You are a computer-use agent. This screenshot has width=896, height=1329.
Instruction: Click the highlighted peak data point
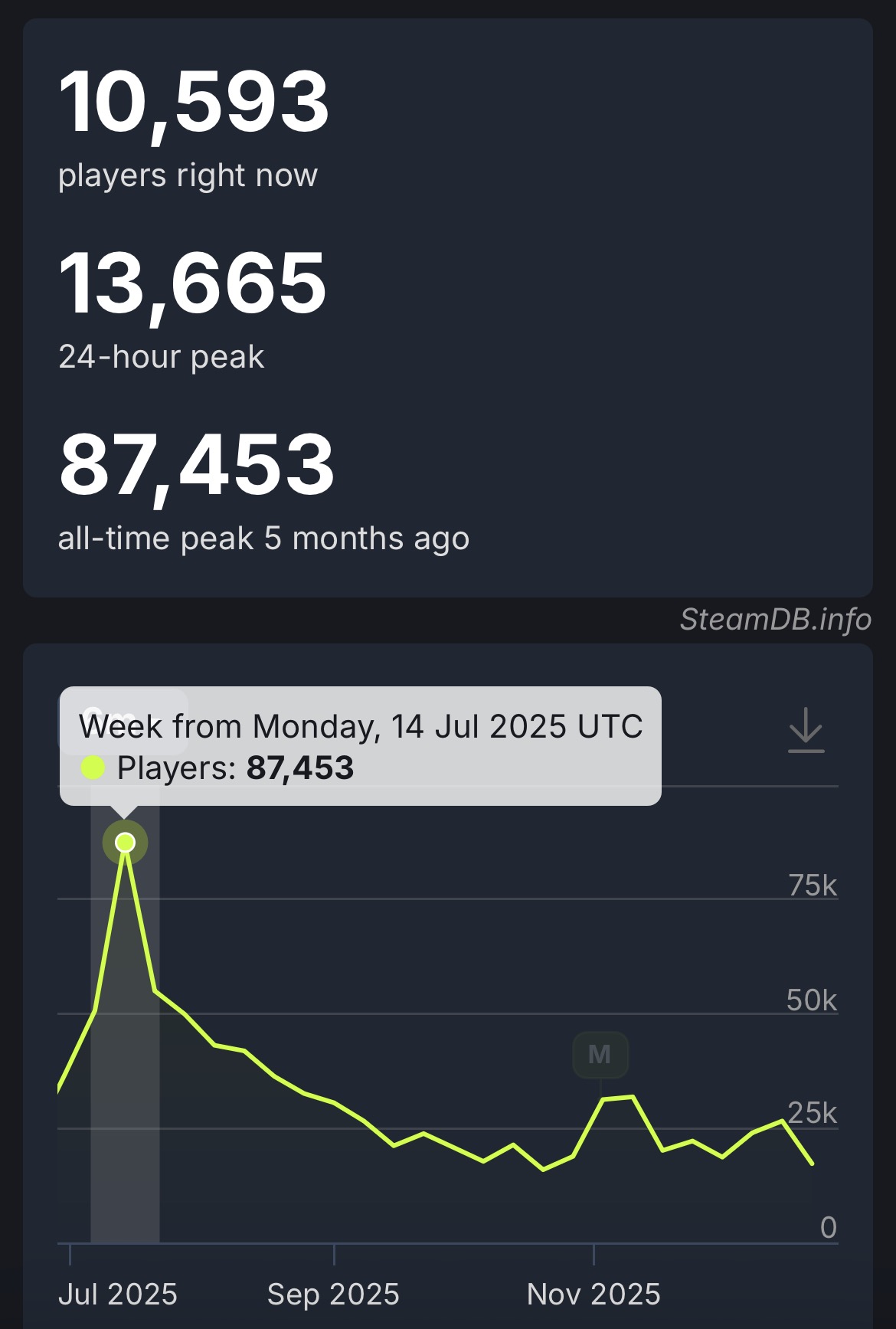[126, 843]
